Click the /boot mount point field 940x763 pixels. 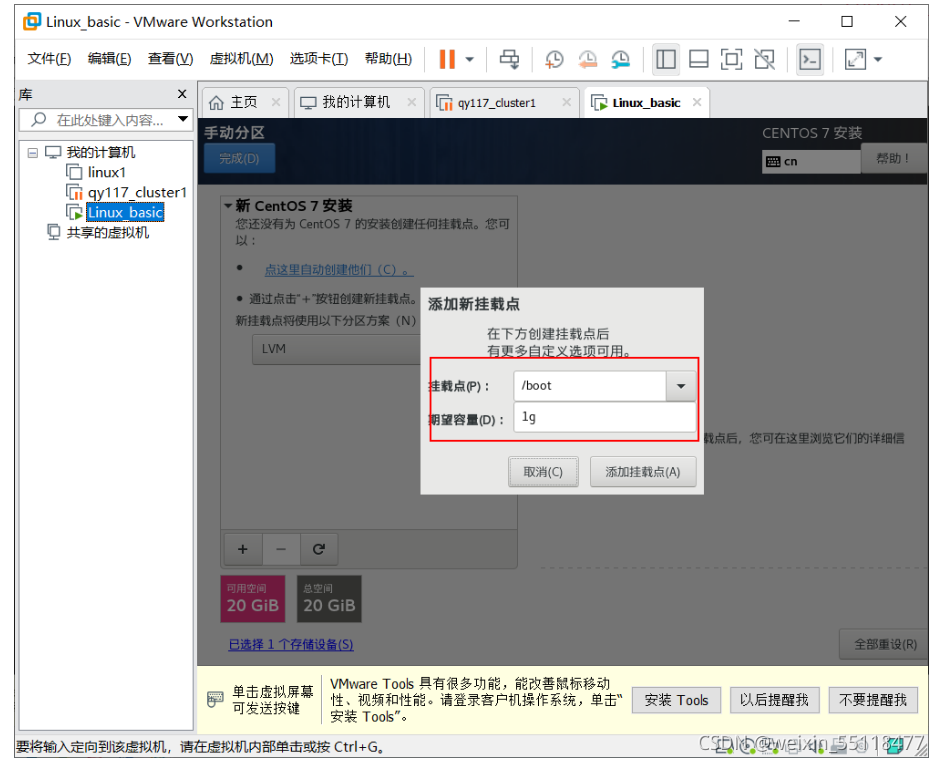point(590,386)
